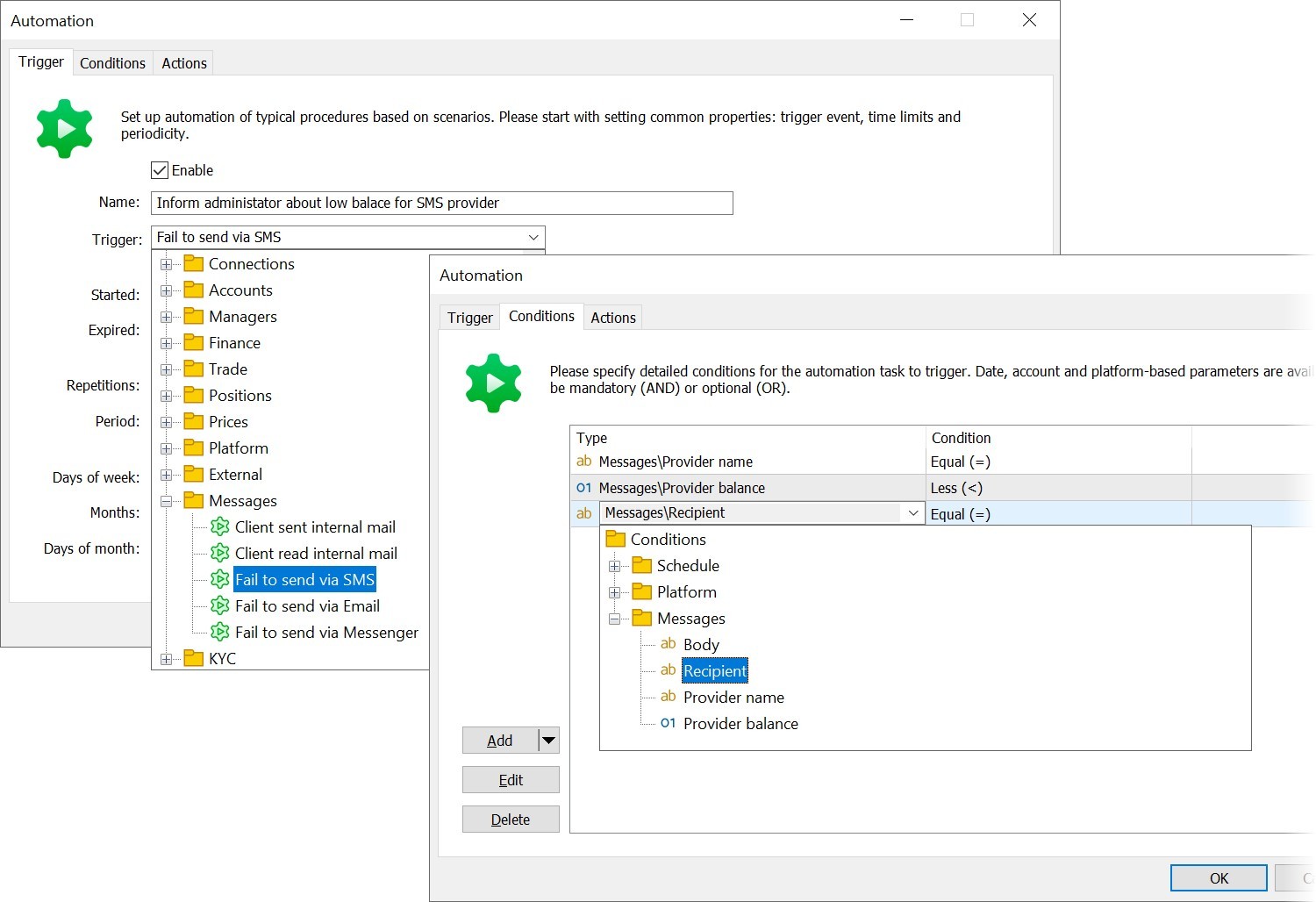Select Provider name in conditions tree

click(733, 698)
